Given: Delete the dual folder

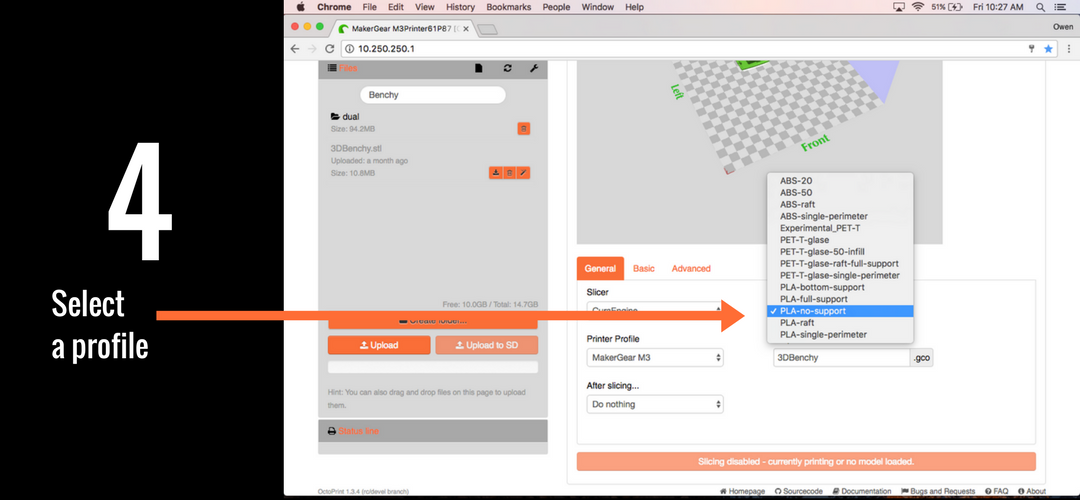Looking at the screenshot, I should coord(523,129).
